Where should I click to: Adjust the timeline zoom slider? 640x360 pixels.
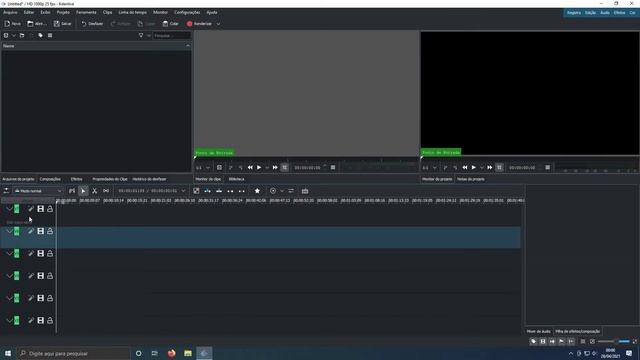point(613,341)
